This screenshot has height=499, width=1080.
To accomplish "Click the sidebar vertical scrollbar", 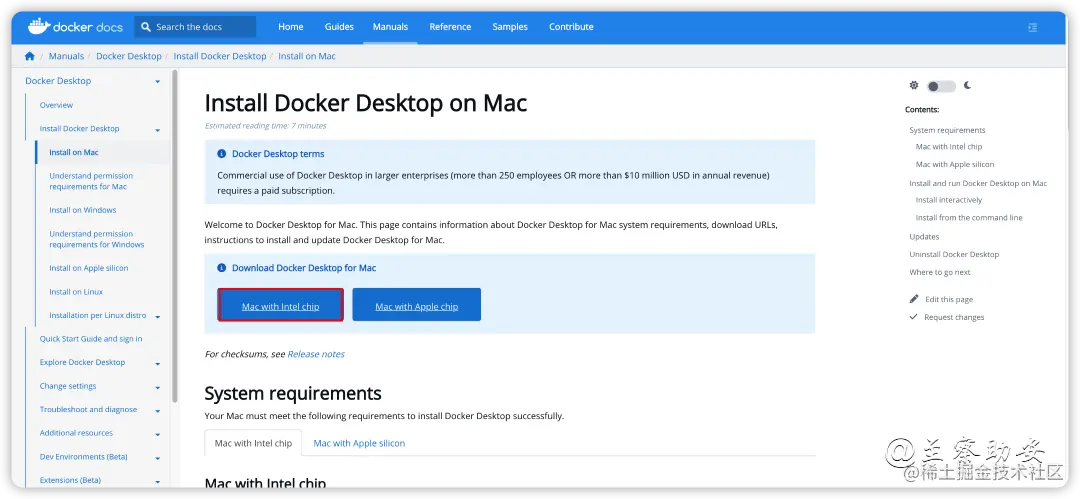I will coord(175,234).
